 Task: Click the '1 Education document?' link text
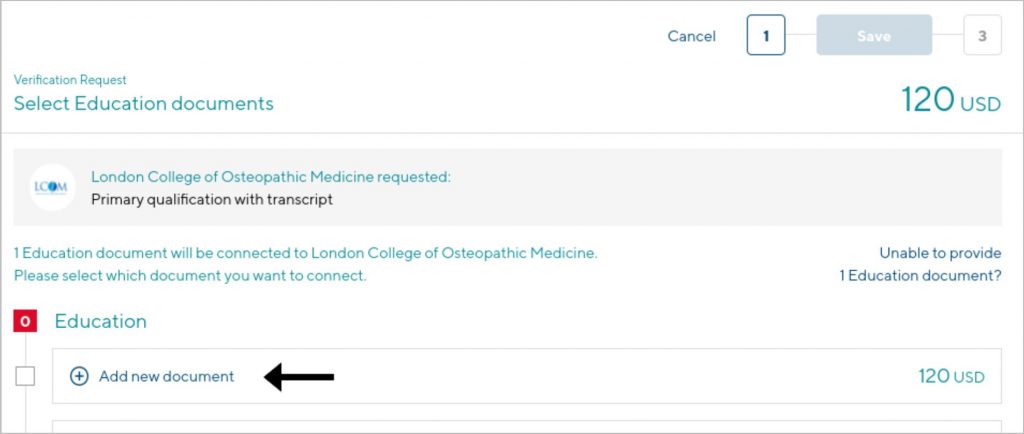tap(920, 276)
